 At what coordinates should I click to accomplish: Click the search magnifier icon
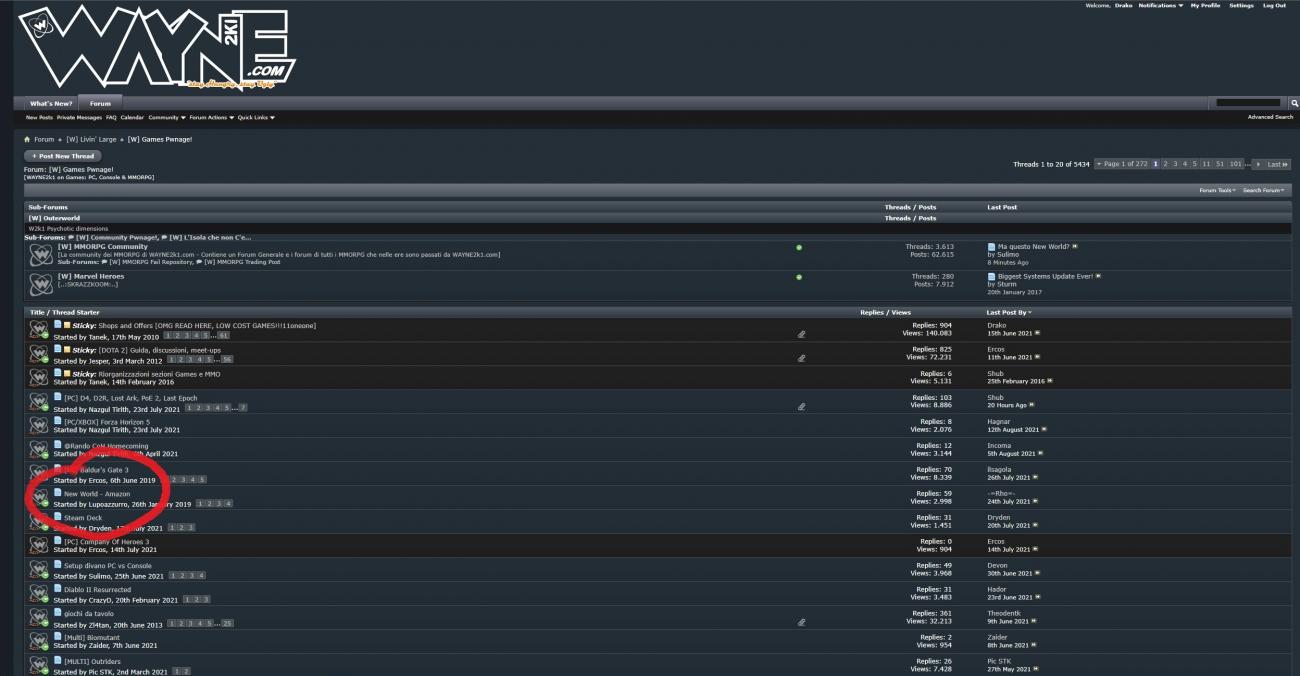(x=1294, y=103)
